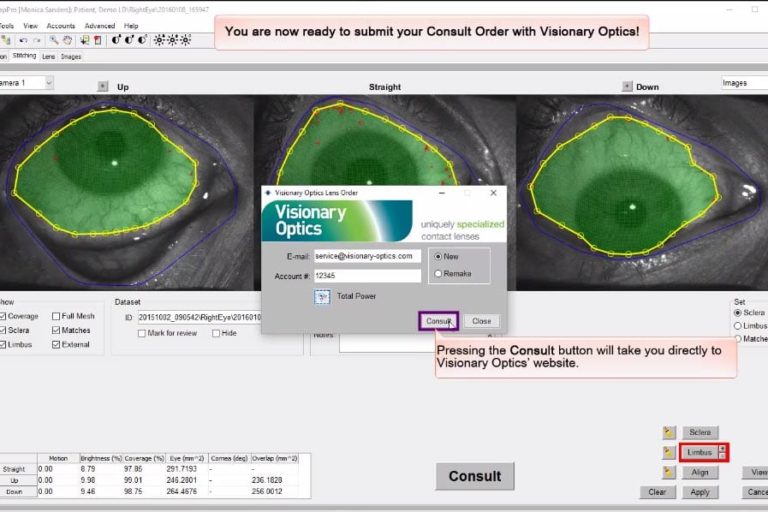Click the yellow icon beside Align button
Image resolution: width=768 pixels, height=512 pixels.
[x=669, y=472]
